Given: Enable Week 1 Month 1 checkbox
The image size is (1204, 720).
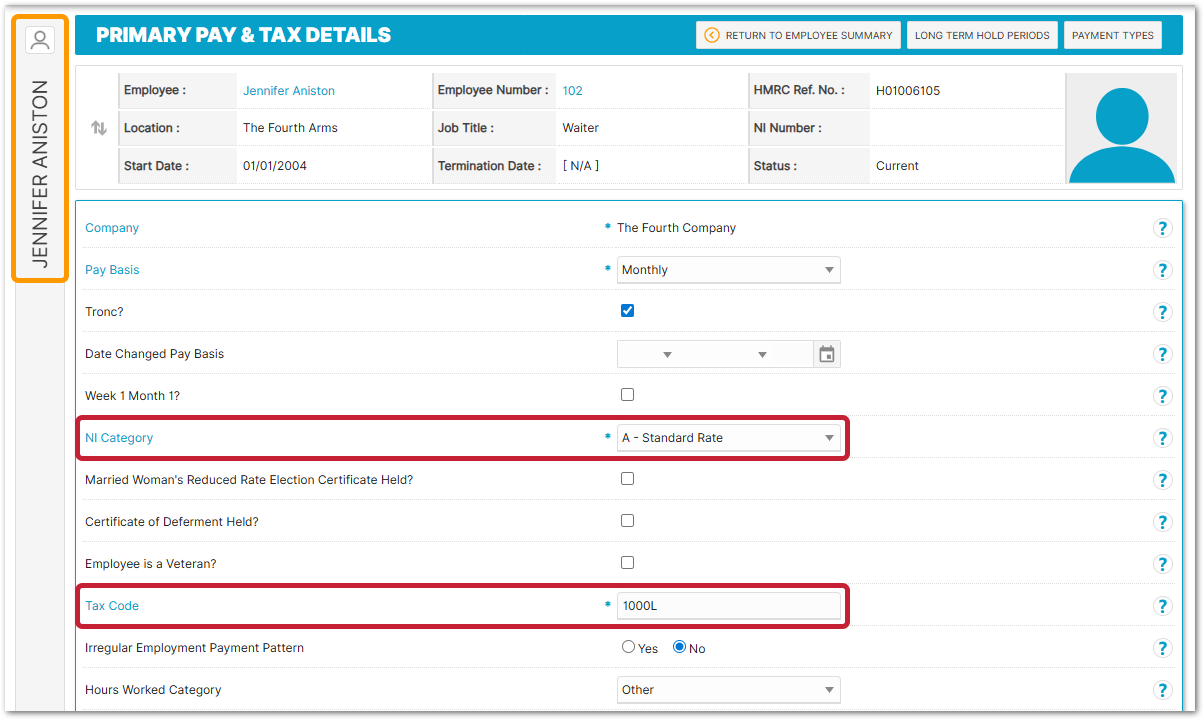Looking at the screenshot, I should coord(627,395).
